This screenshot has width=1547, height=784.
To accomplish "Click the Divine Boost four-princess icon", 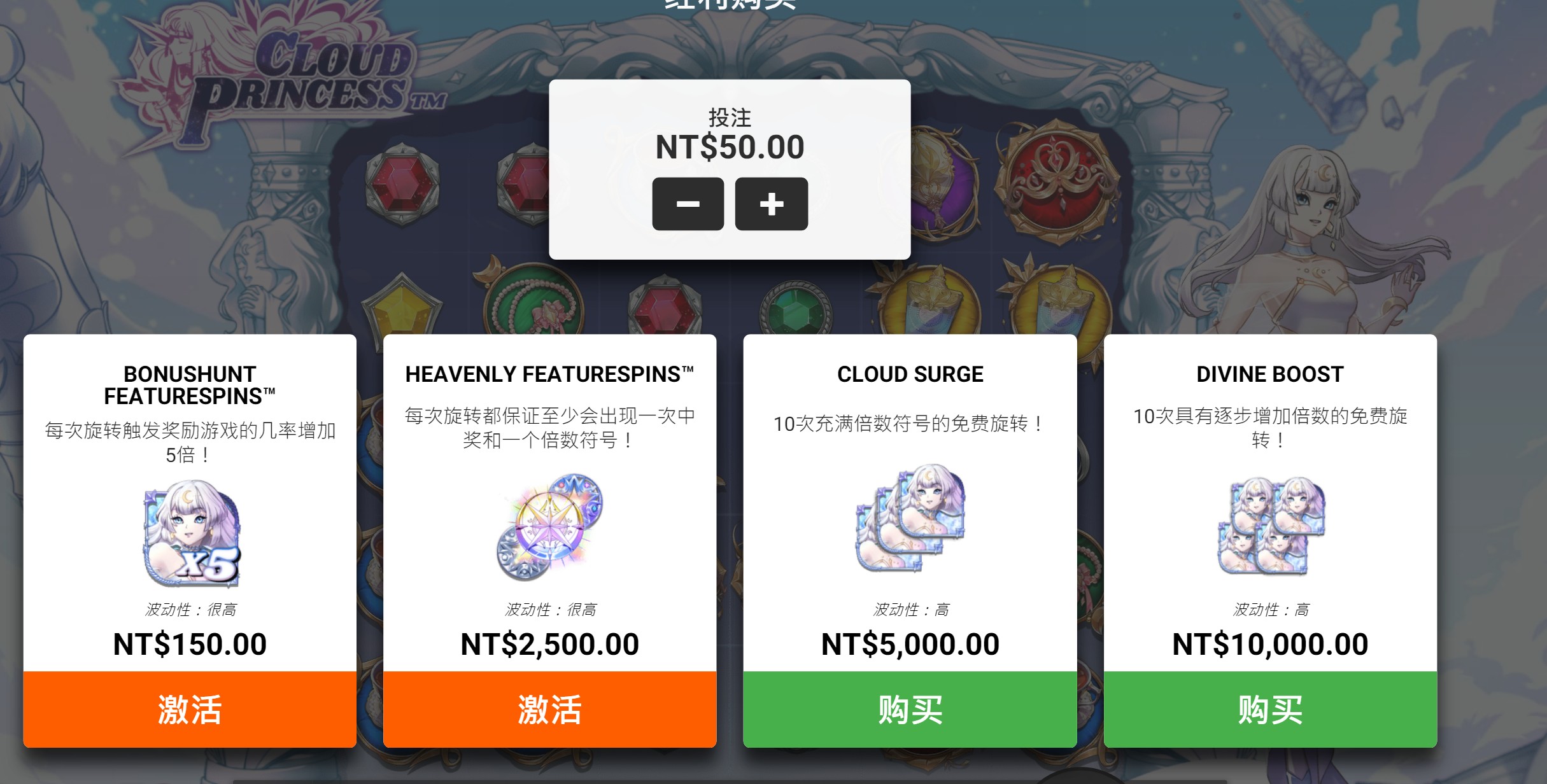I will tap(1271, 526).
